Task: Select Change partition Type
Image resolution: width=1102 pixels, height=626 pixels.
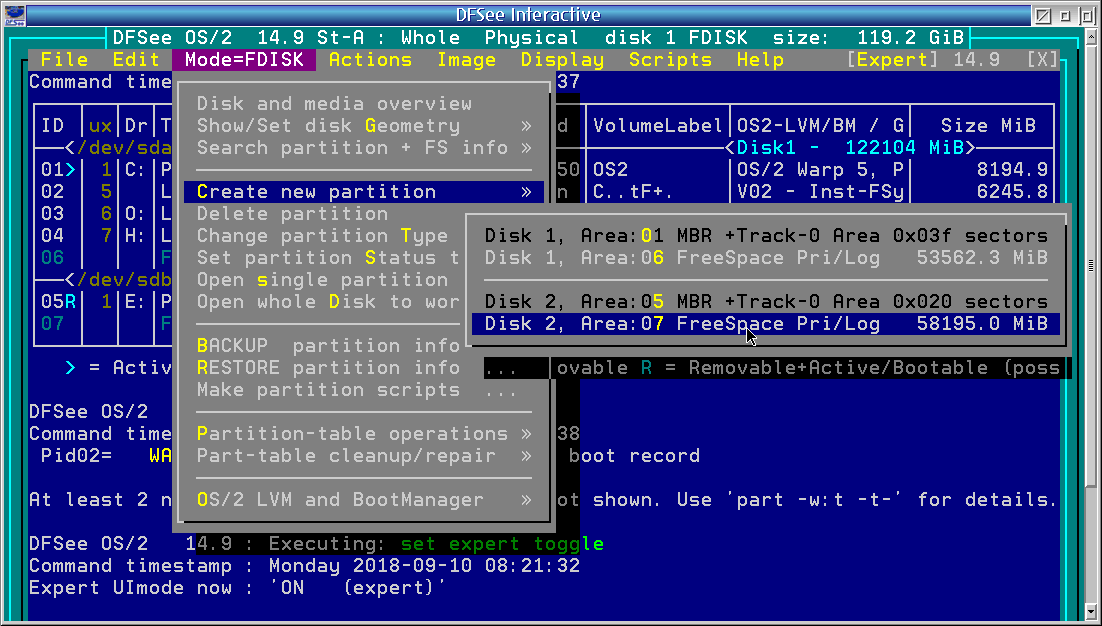Action: [323, 235]
